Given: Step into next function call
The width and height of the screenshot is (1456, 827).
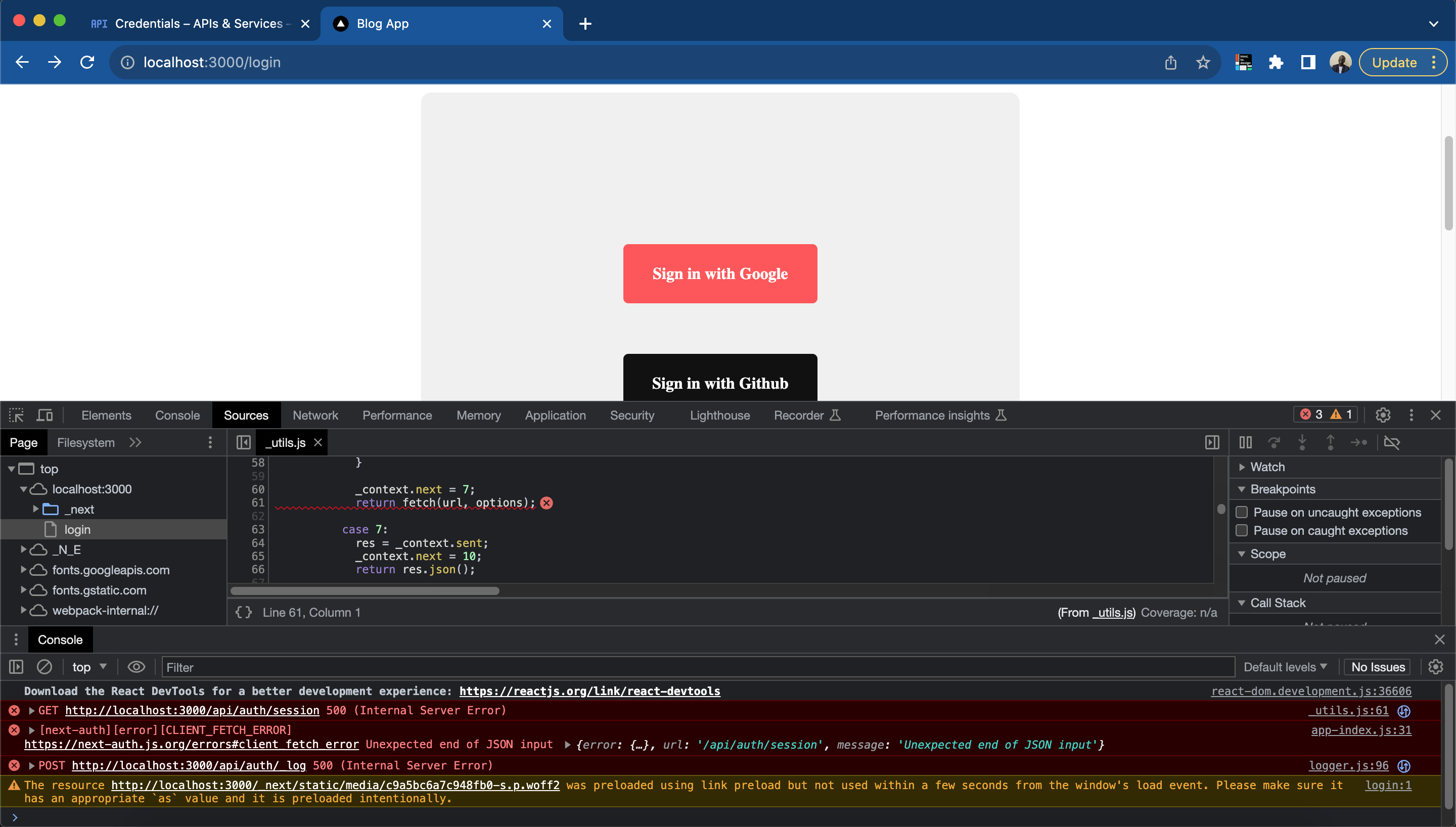Looking at the screenshot, I should 1302,442.
